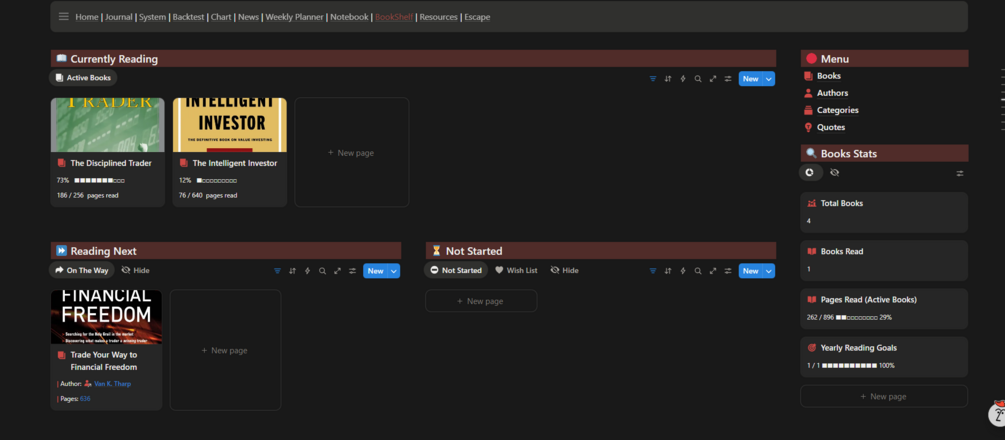Switch to the Wish List tab
Viewport: 1005px width, 440px height.
516,271
